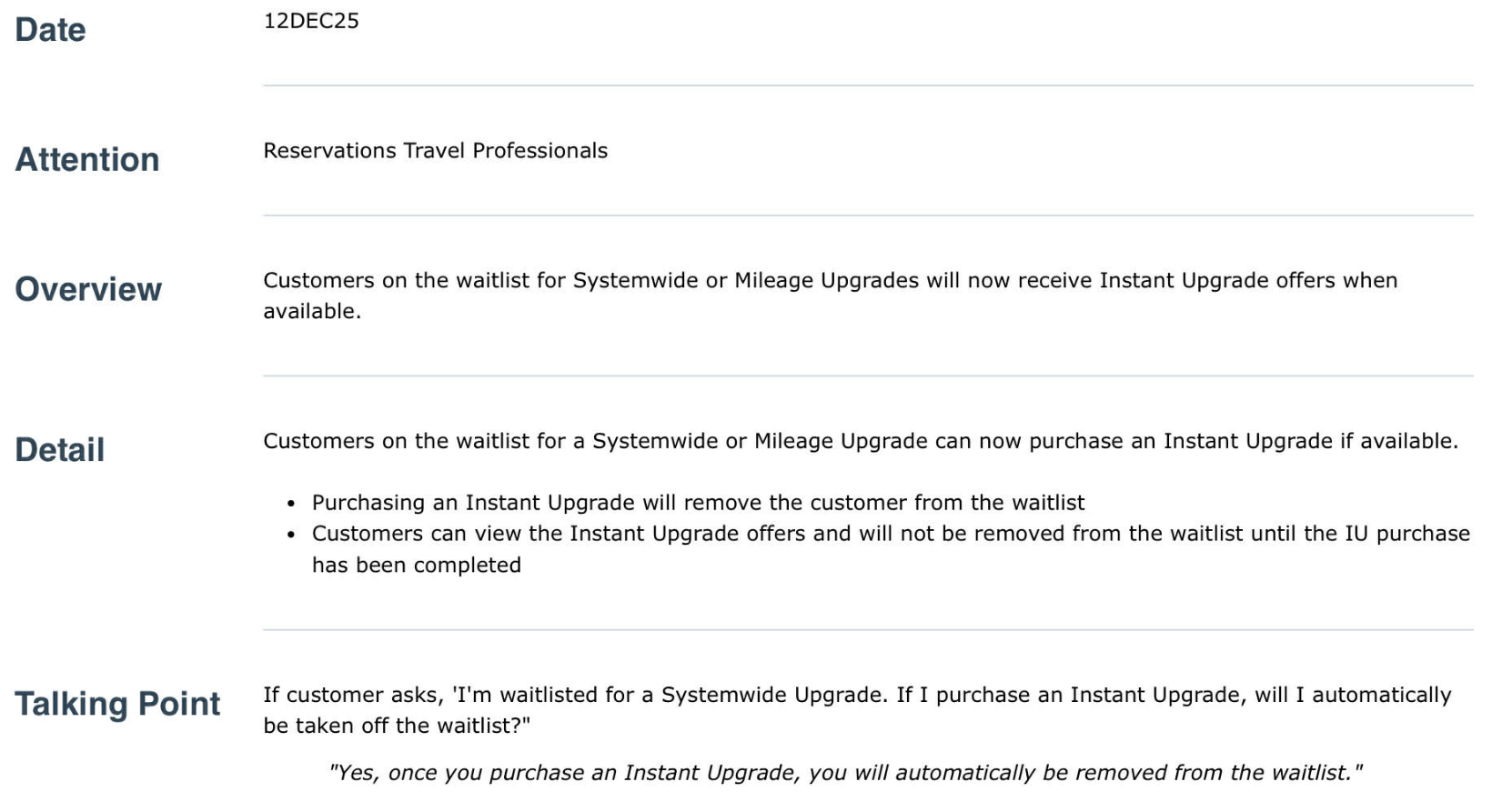Click the Overview sentence about Instant Upgrade offers

(830, 281)
